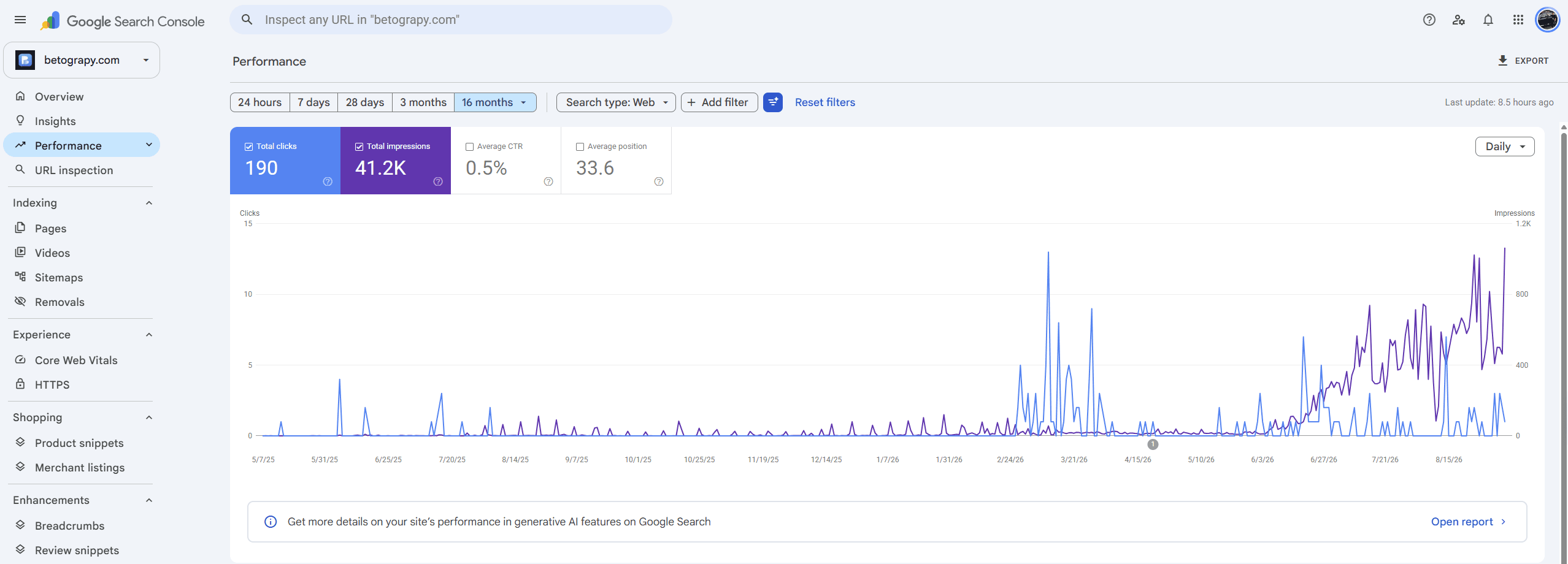Go to Overview in the sidebar

point(82,96)
